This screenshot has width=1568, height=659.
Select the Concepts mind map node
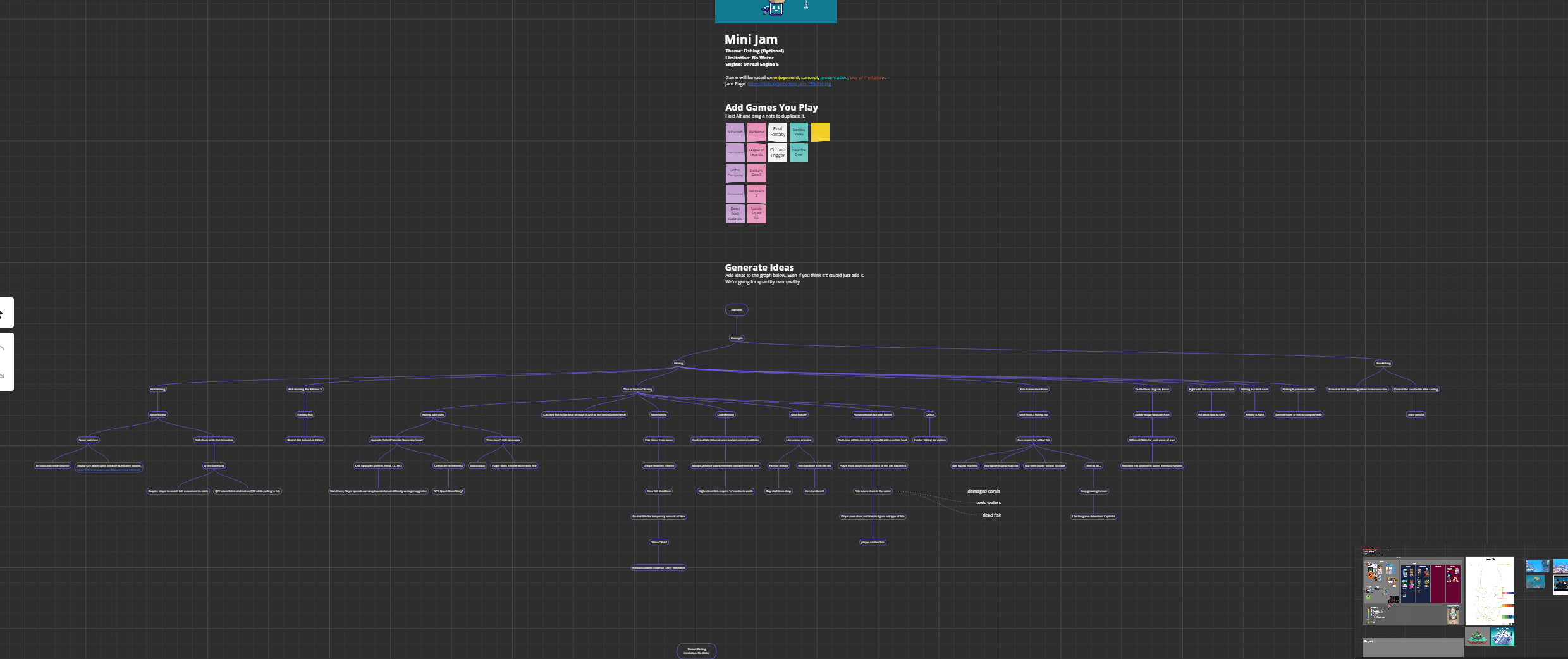coord(737,338)
